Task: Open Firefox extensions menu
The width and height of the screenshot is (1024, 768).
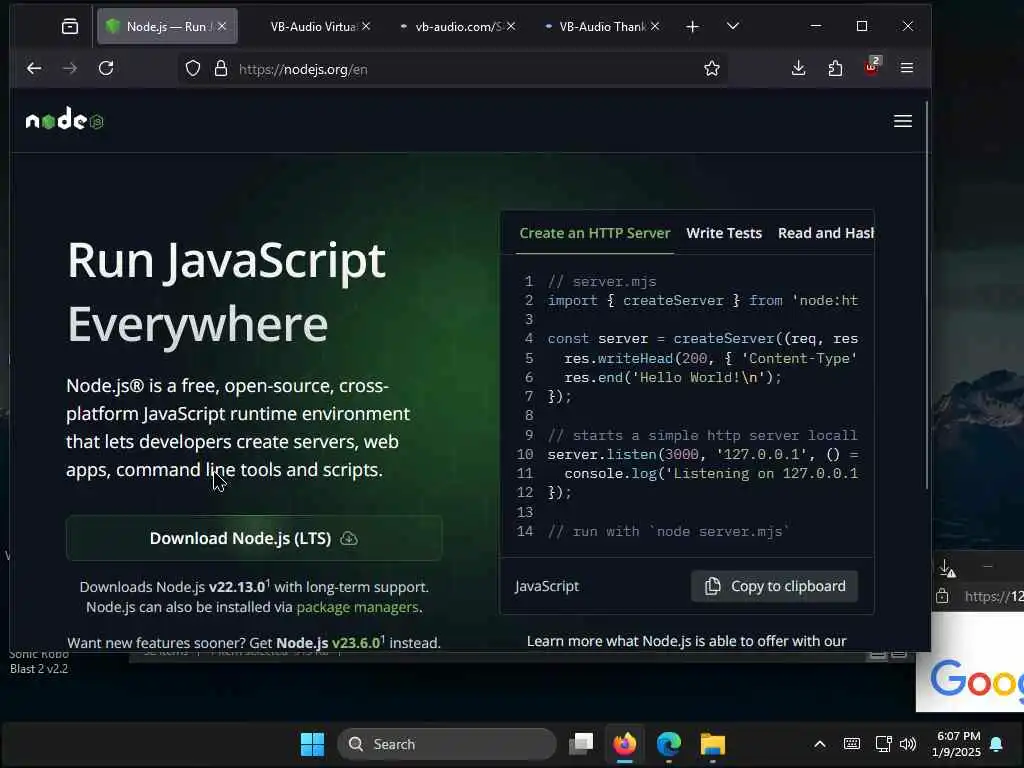Action: (835, 68)
